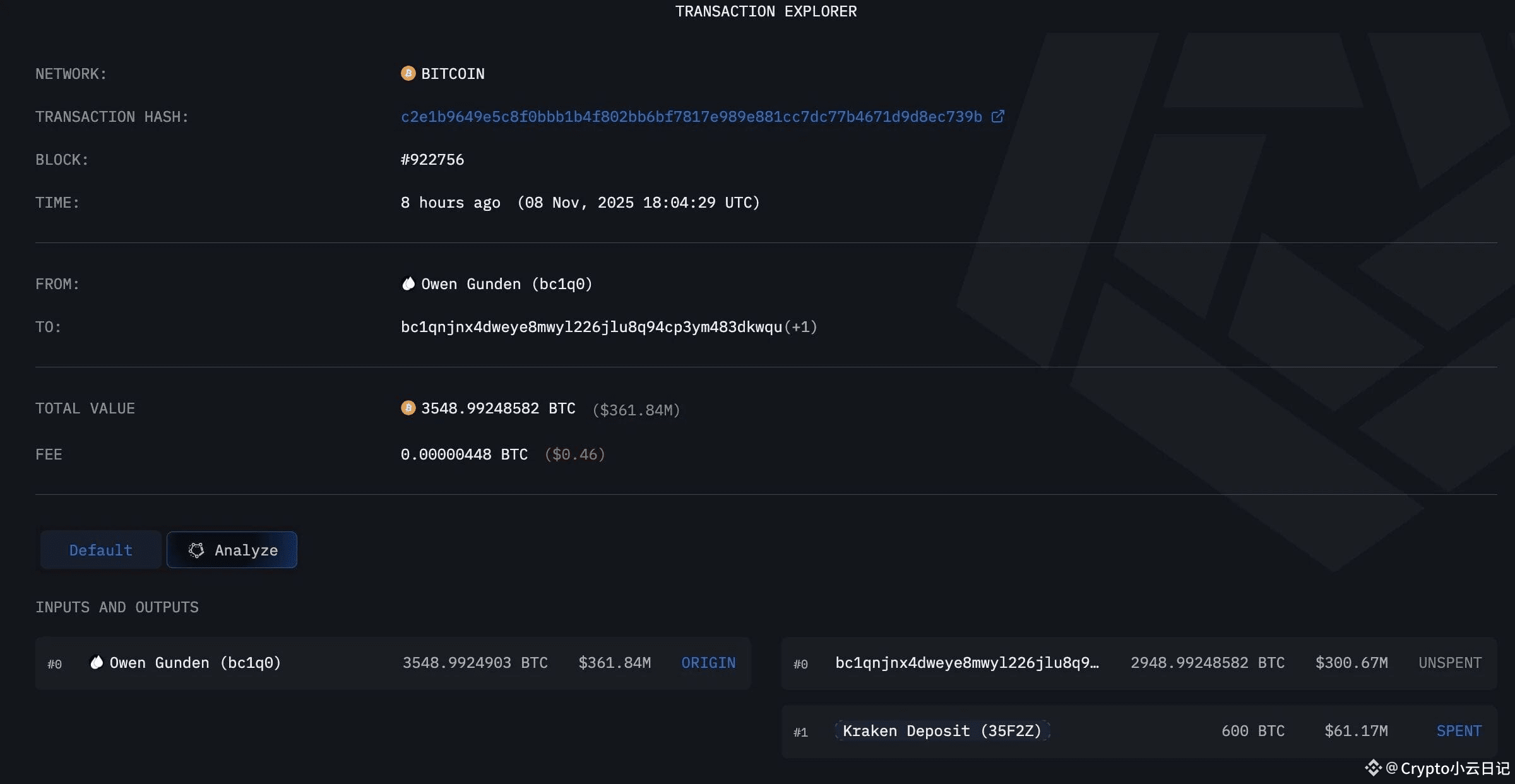The height and width of the screenshot is (784, 1515).
Task: Expand the (+1) additional recipients indicator
Action: 801,327
